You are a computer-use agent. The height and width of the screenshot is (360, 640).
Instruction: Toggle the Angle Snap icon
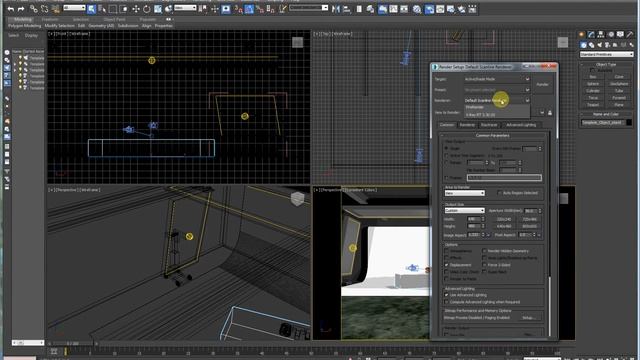(x=249, y=9)
